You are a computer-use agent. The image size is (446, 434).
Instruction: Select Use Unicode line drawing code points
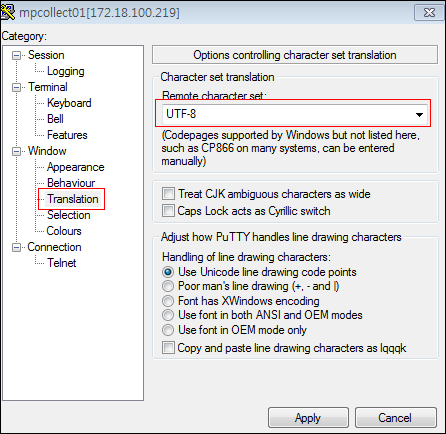[168, 272]
